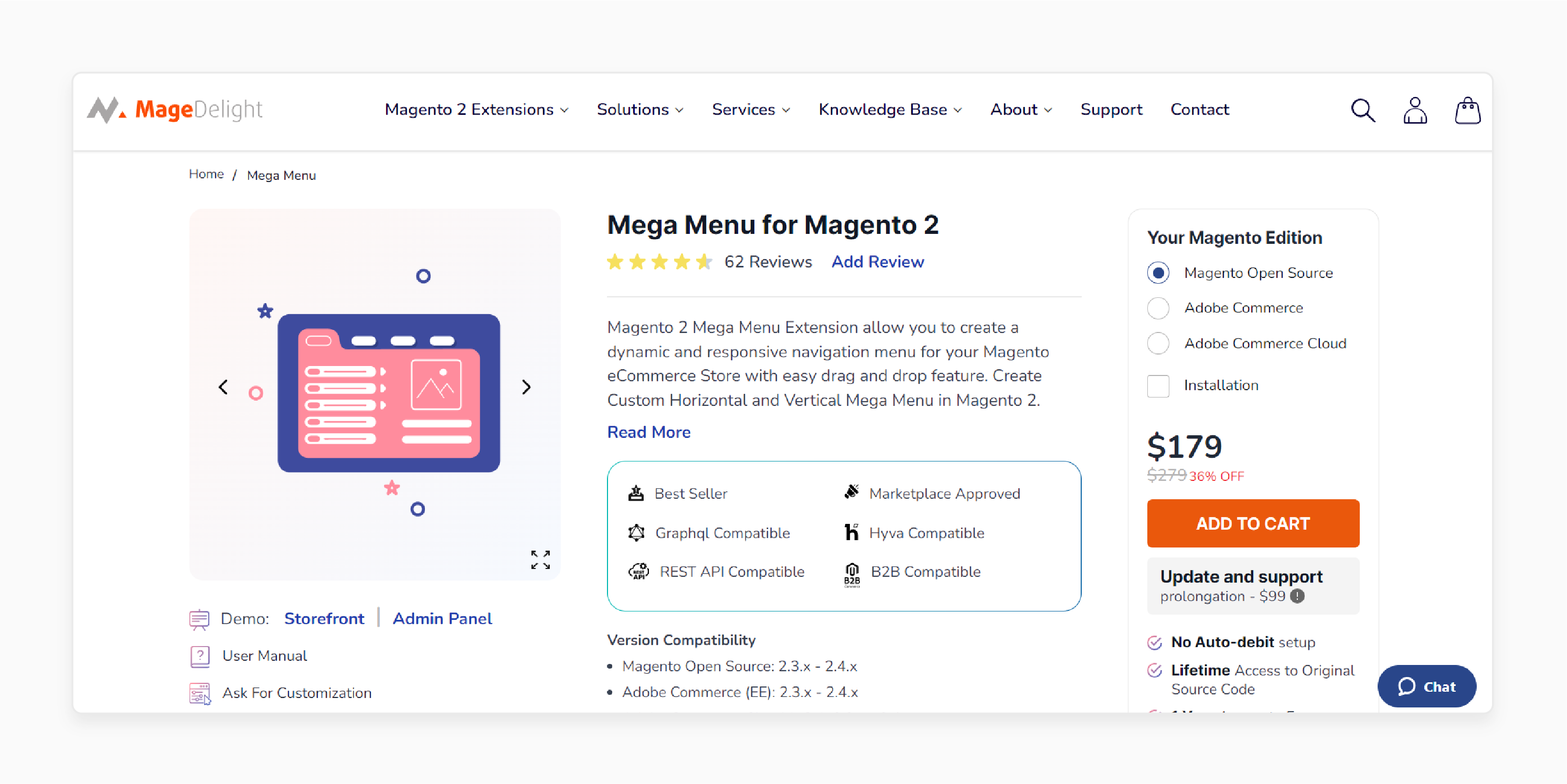The height and width of the screenshot is (784, 1567).
Task: Open the User Manual link
Action: coord(264,656)
